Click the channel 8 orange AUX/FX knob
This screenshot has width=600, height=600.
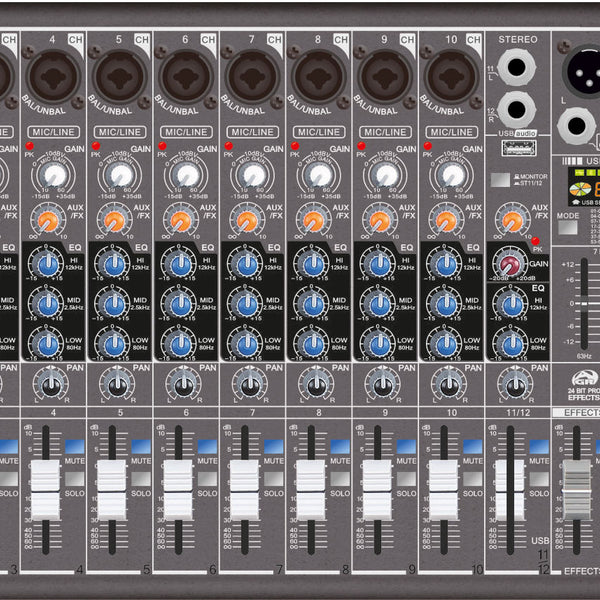point(313,221)
